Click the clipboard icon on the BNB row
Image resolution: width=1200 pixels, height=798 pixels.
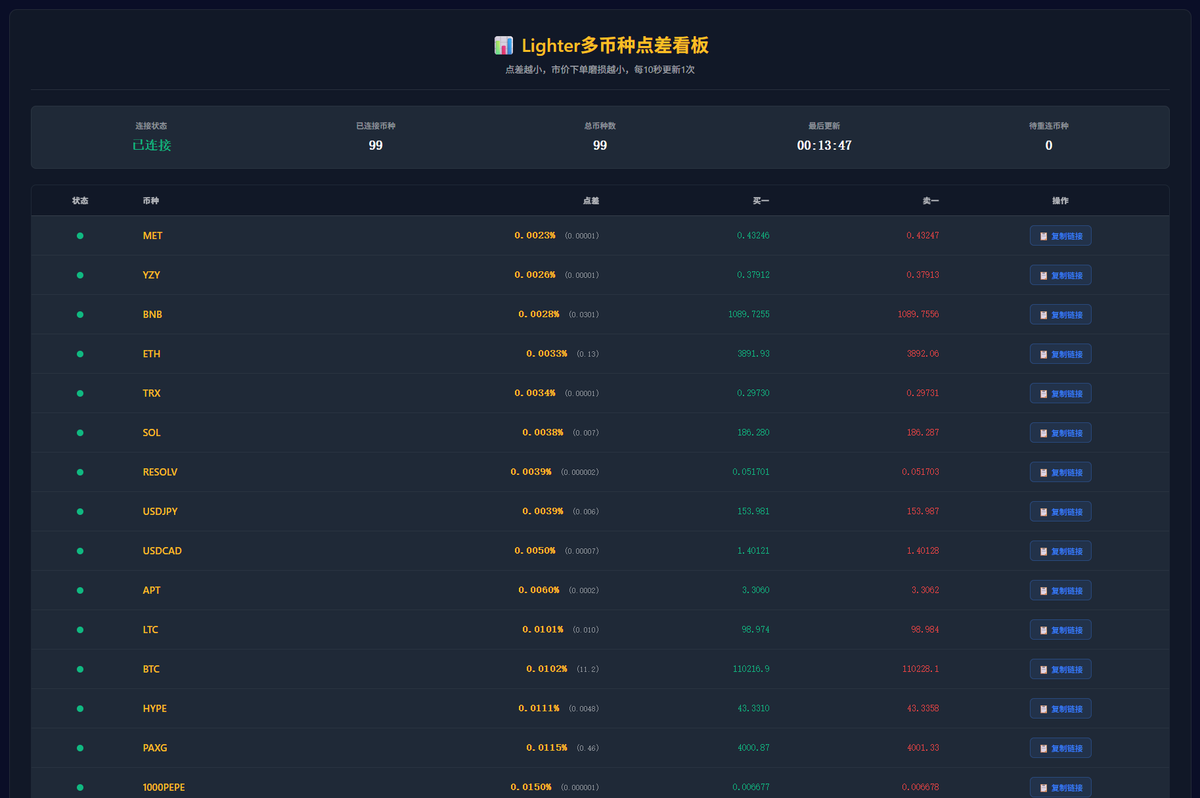(1044, 313)
